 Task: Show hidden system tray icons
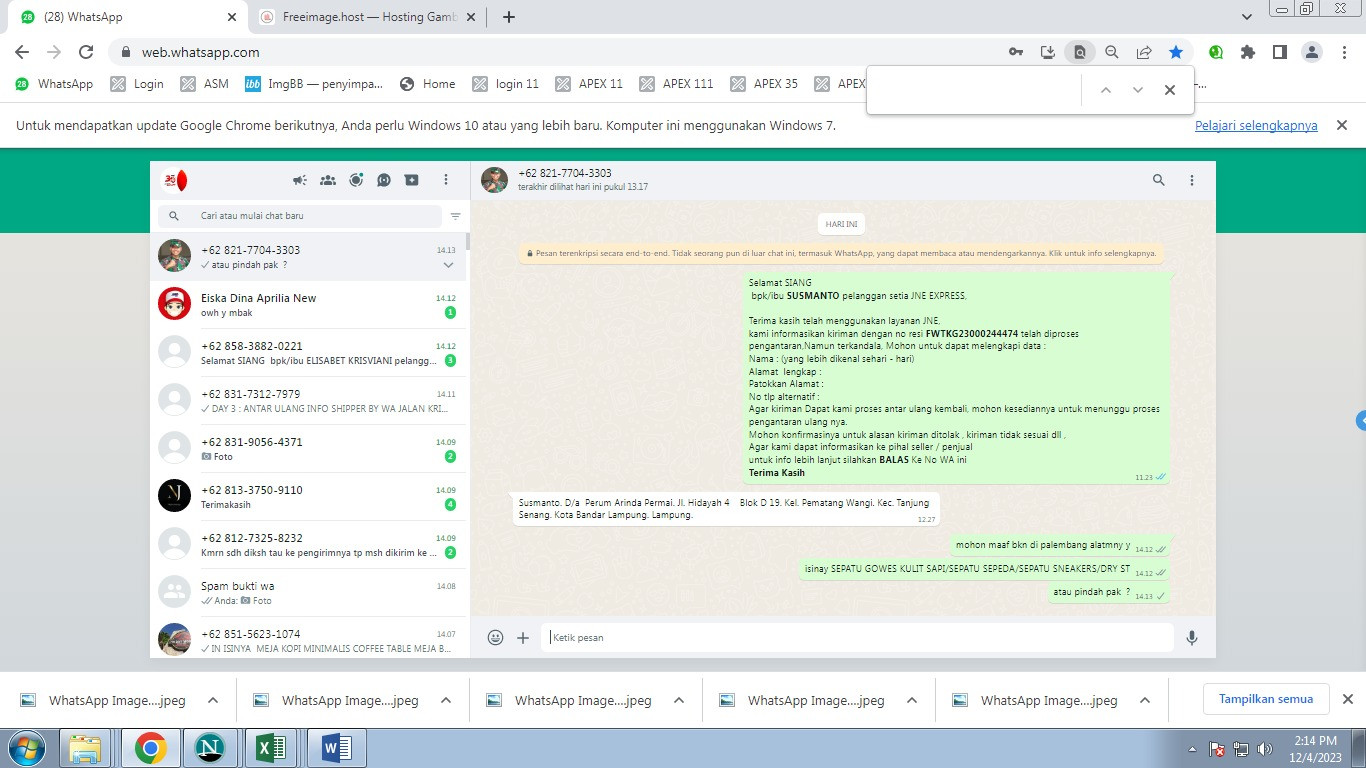click(1192, 749)
